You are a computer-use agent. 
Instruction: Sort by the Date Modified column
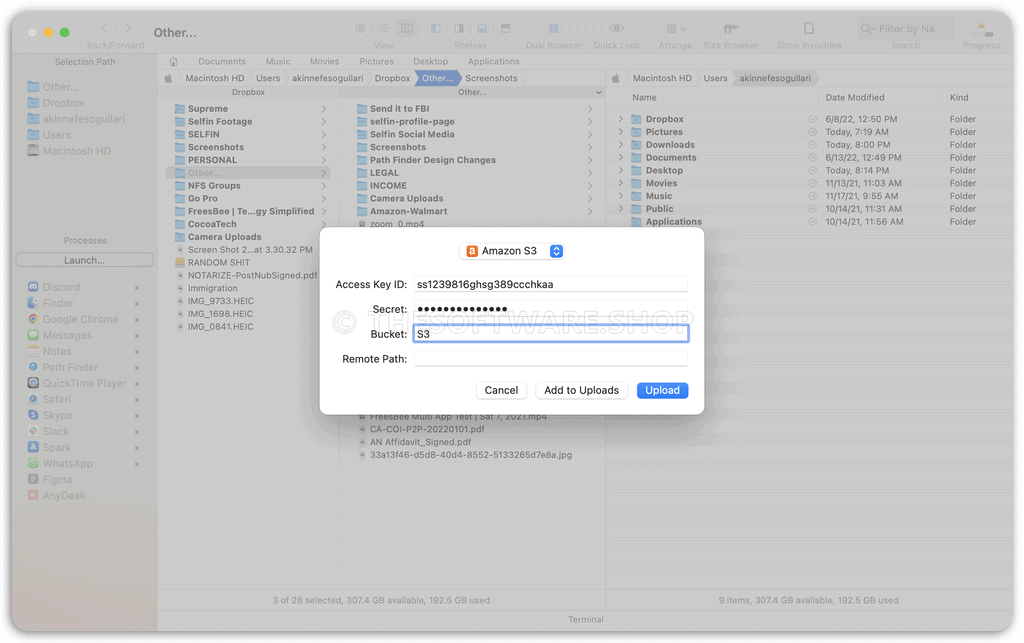coord(855,97)
